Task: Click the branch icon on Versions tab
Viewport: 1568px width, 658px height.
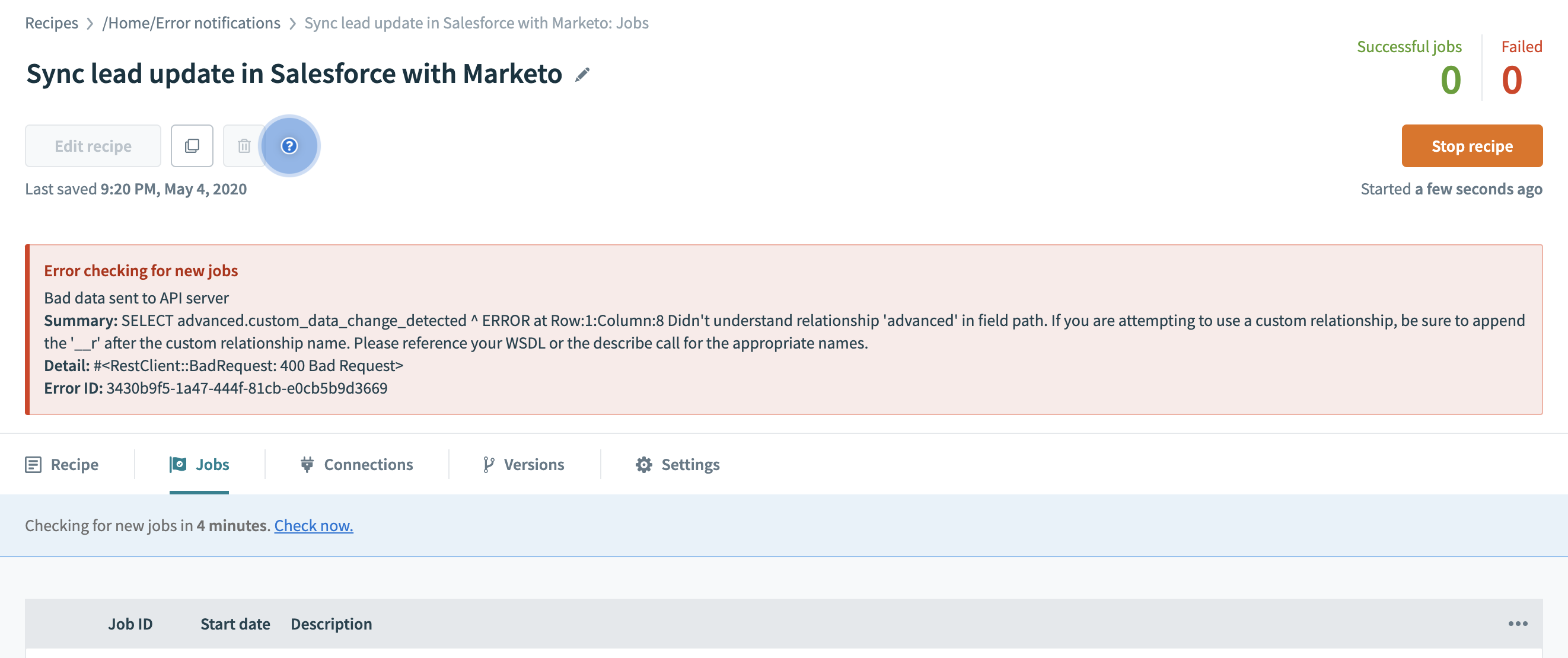Action: point(488,465)
